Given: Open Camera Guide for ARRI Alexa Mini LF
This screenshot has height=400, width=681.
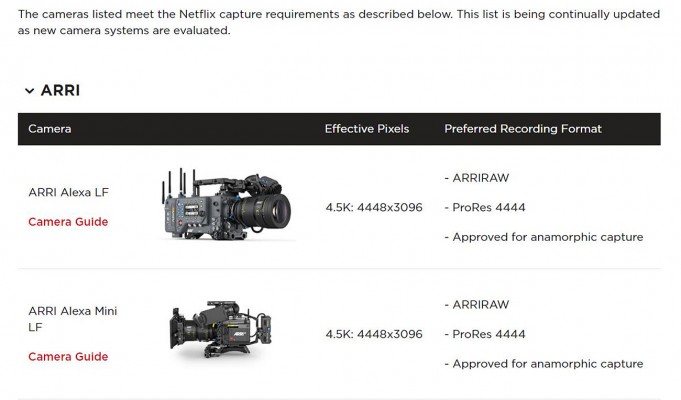Looking at the screenshot, I should pos(68,357).
